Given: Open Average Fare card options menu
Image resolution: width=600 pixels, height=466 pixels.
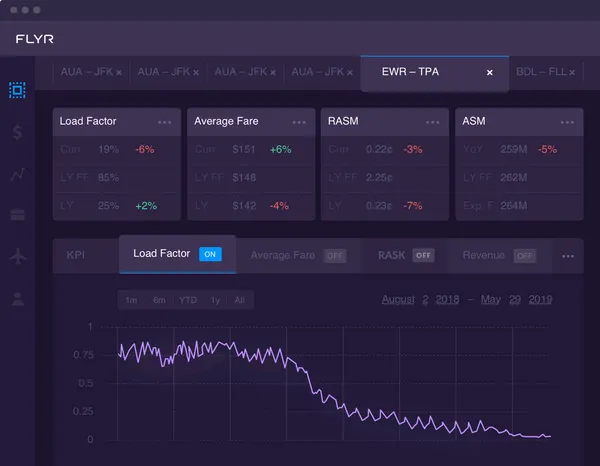Looking at the screenshot, I should point(299,122).
